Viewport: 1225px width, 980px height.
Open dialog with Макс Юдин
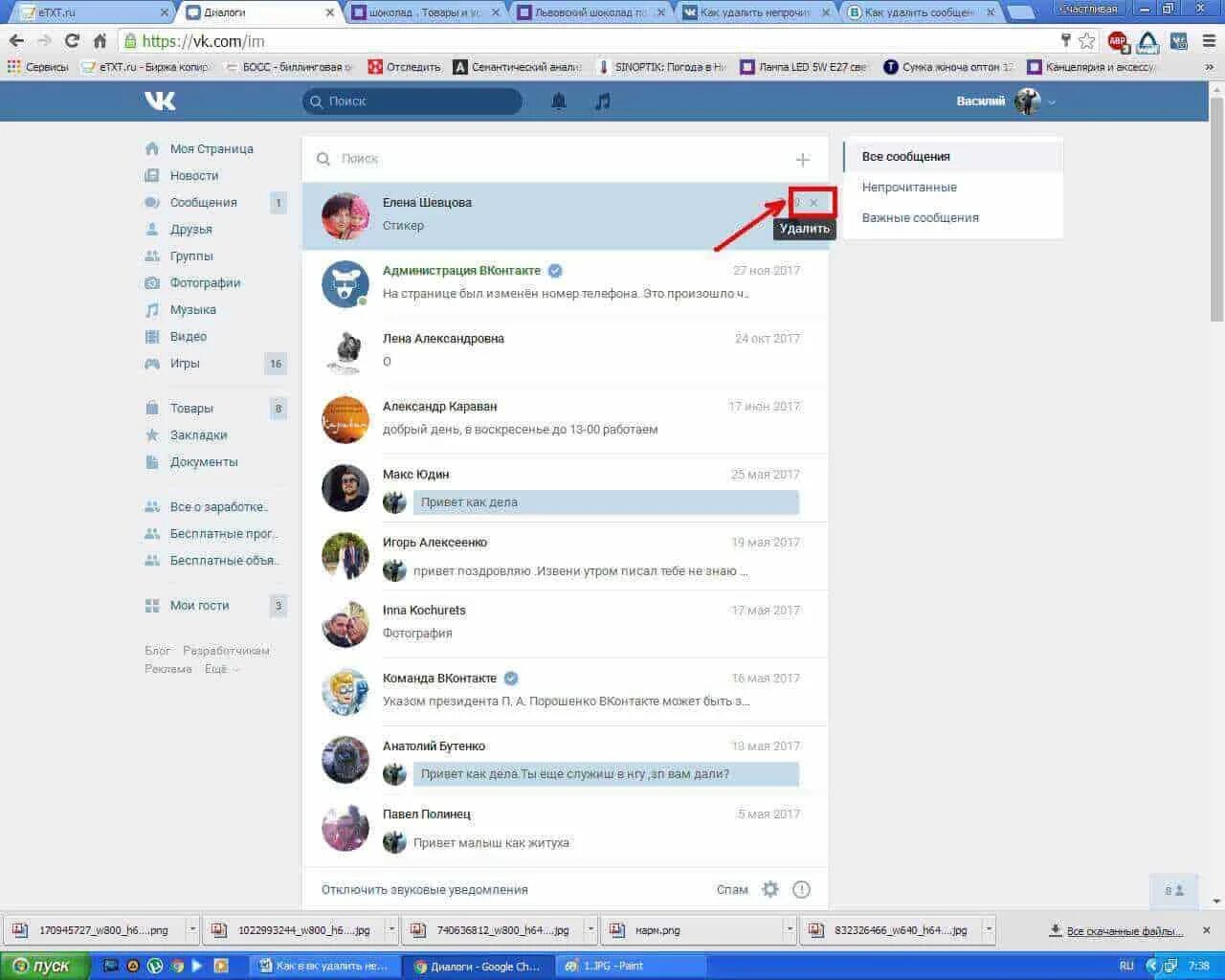click(x=565, y=487)
